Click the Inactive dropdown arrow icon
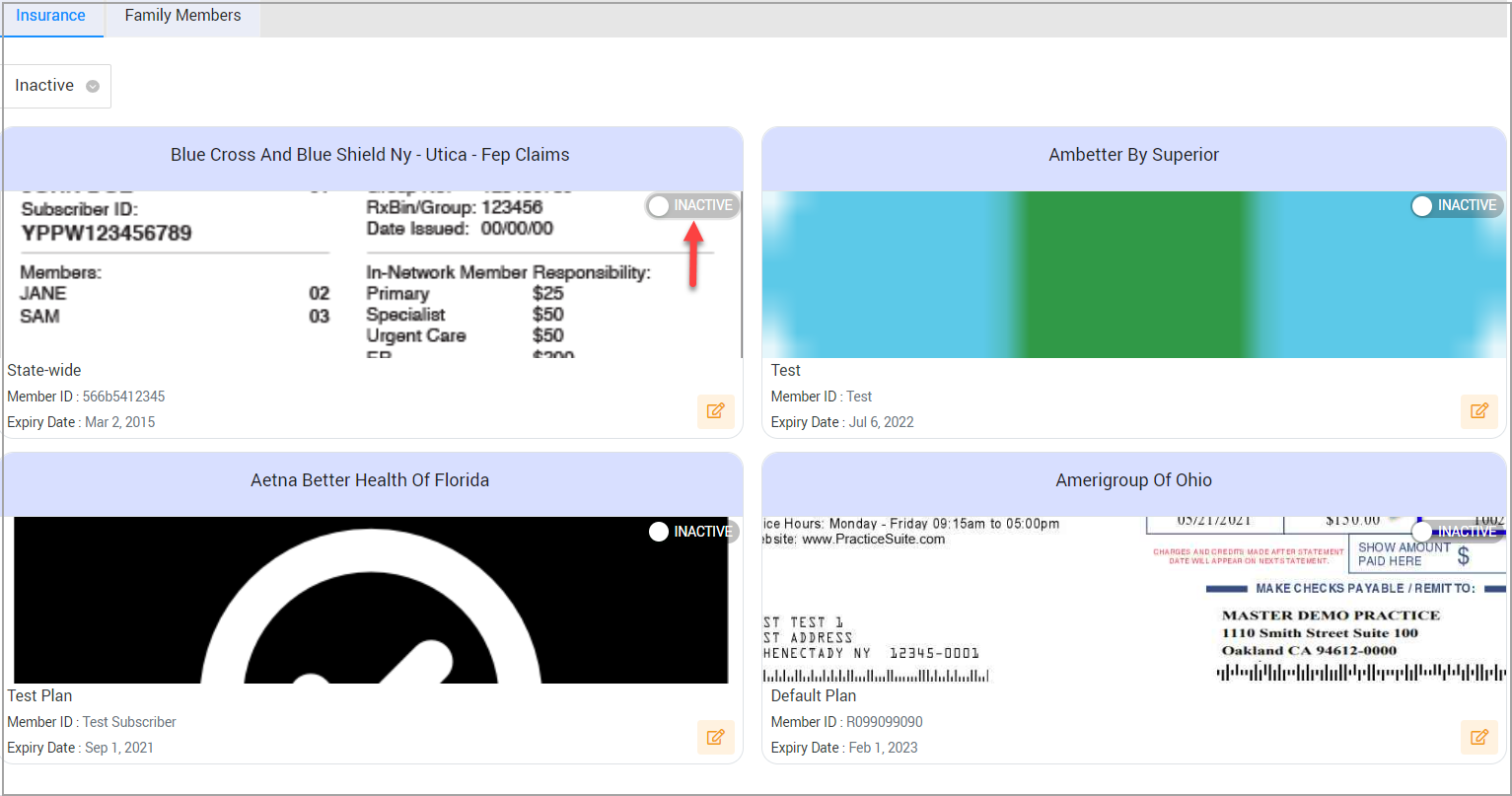Image resolution: width=1512 pixels, height=796 pixels. (x=93, y=86)
